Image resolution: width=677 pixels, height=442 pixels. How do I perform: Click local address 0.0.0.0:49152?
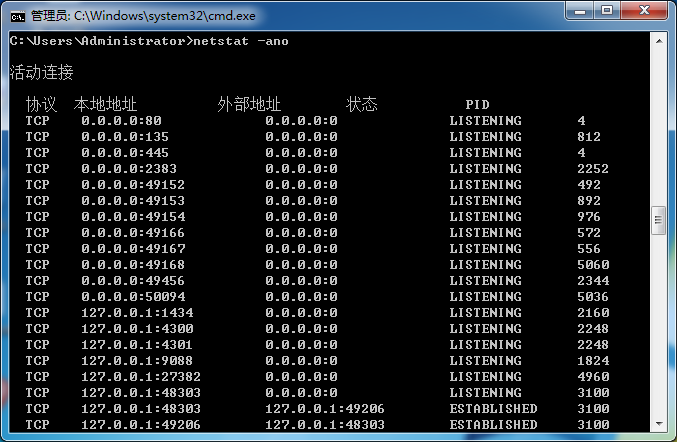point(133,185)
